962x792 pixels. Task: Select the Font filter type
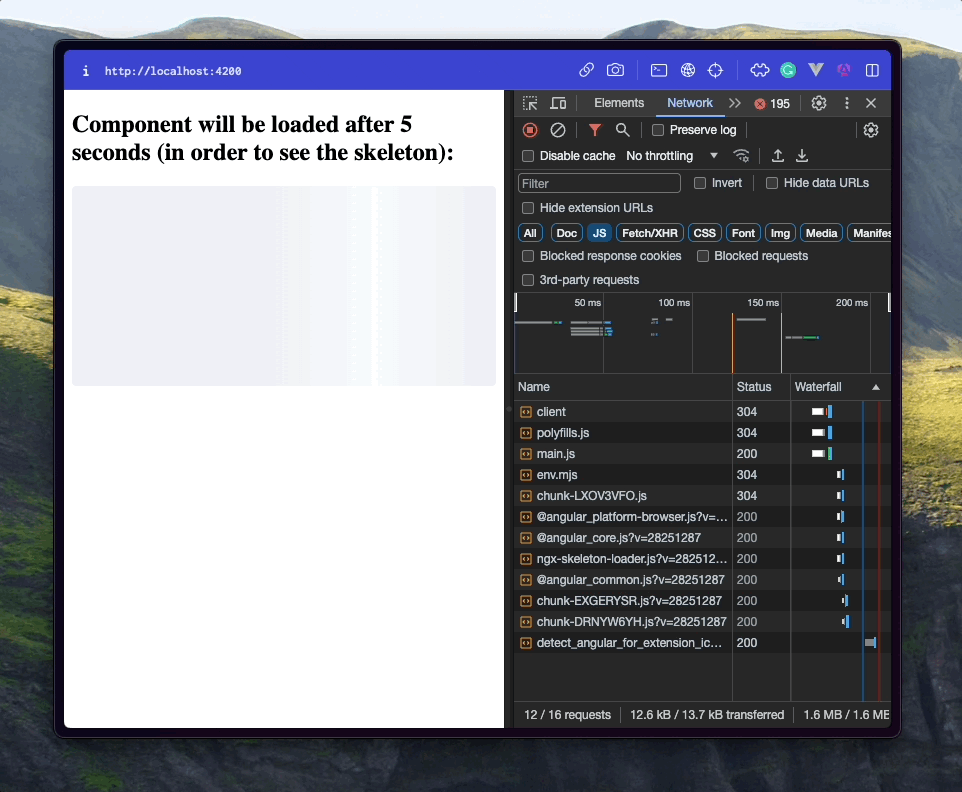click(743, 233)
